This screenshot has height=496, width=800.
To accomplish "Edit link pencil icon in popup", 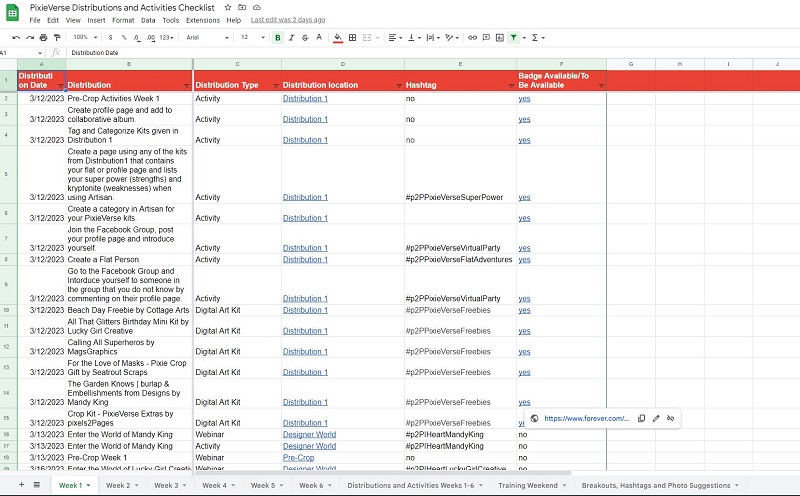I will [656, 418].
